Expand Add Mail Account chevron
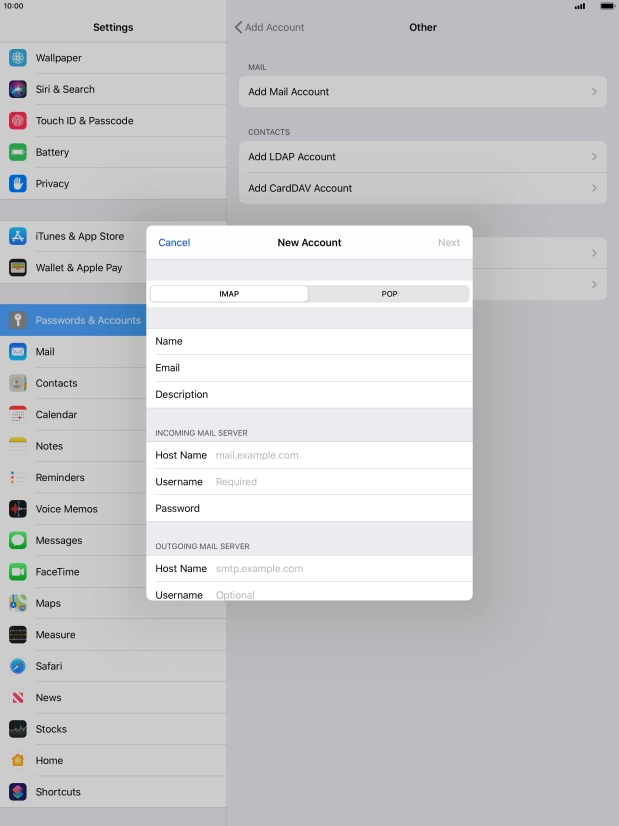 click(594, 92)
